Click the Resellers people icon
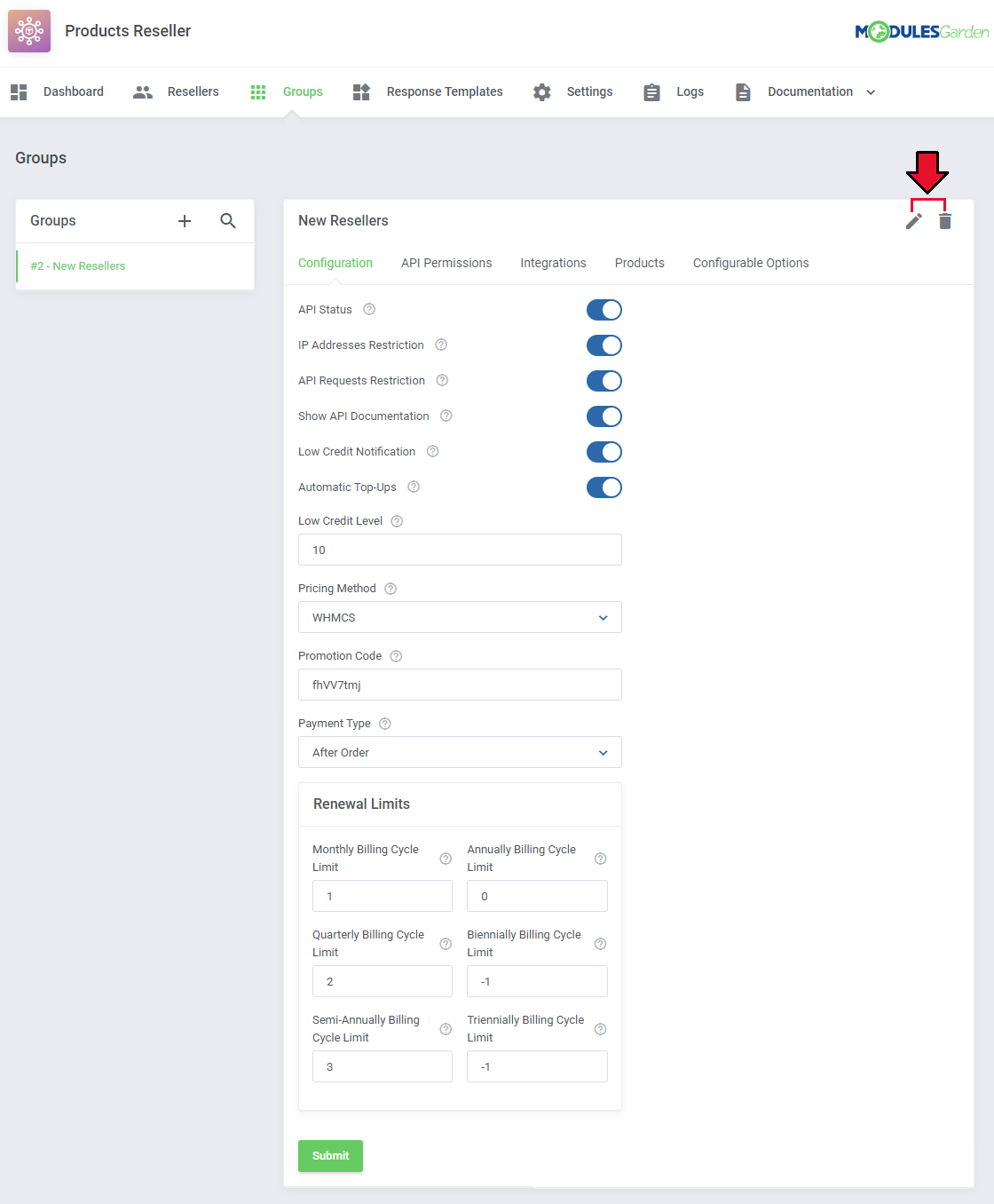The width and height of the screenshot is (994, 1204). click(143, 92)
